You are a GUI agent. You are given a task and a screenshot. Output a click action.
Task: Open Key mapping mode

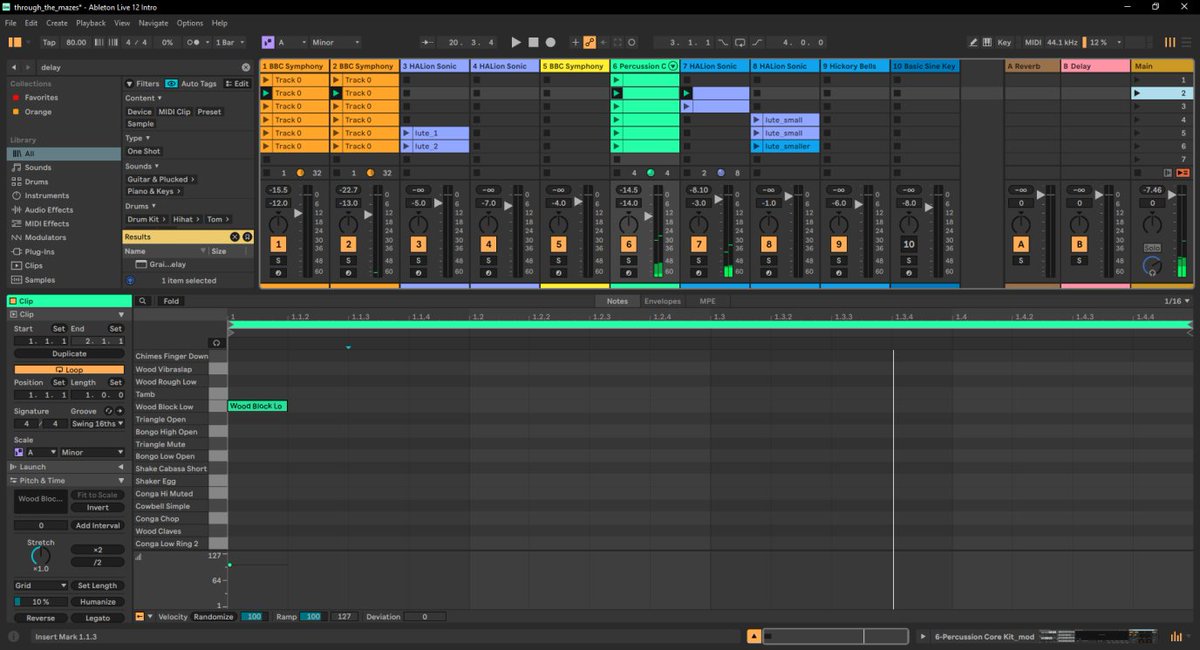pos(1004,42)
